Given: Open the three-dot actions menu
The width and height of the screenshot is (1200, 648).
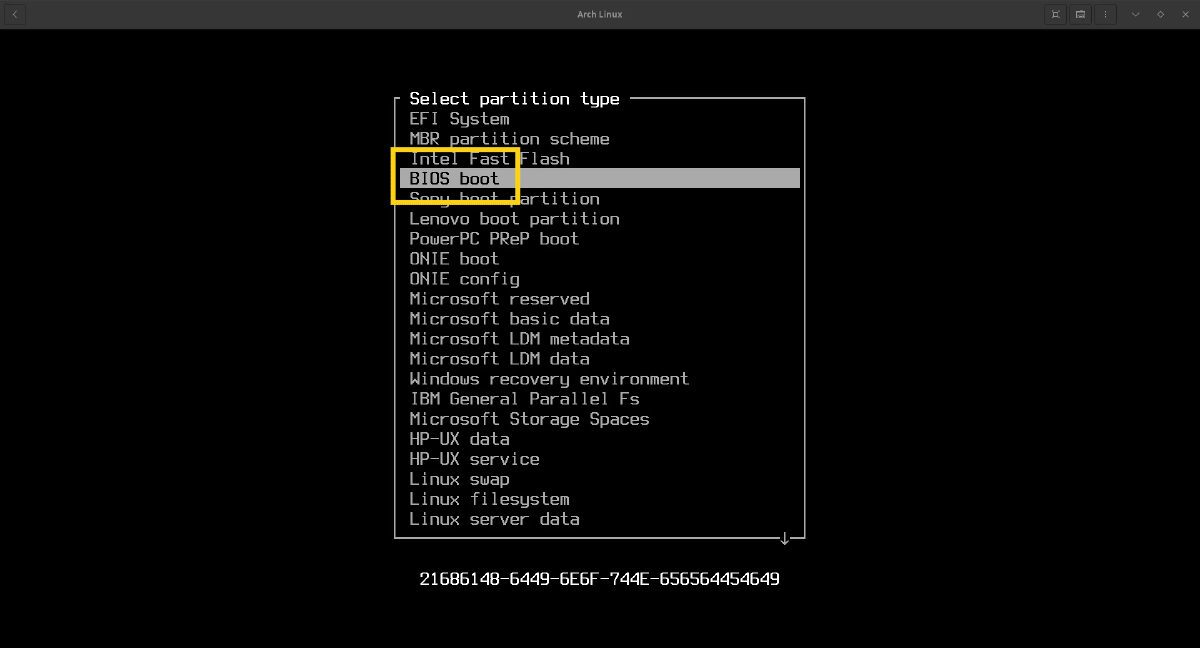Looking at the screenshot, I should pos(1105,14).
